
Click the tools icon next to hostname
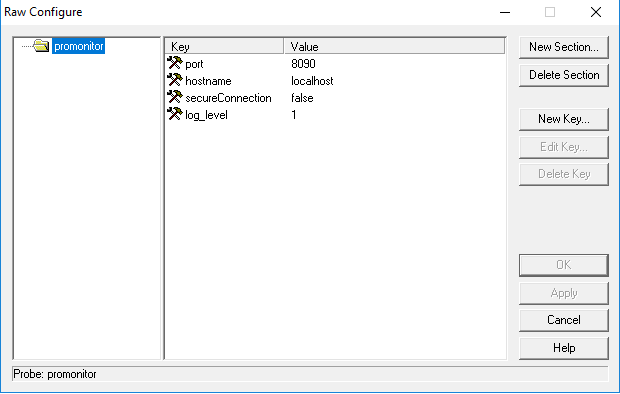175,80
